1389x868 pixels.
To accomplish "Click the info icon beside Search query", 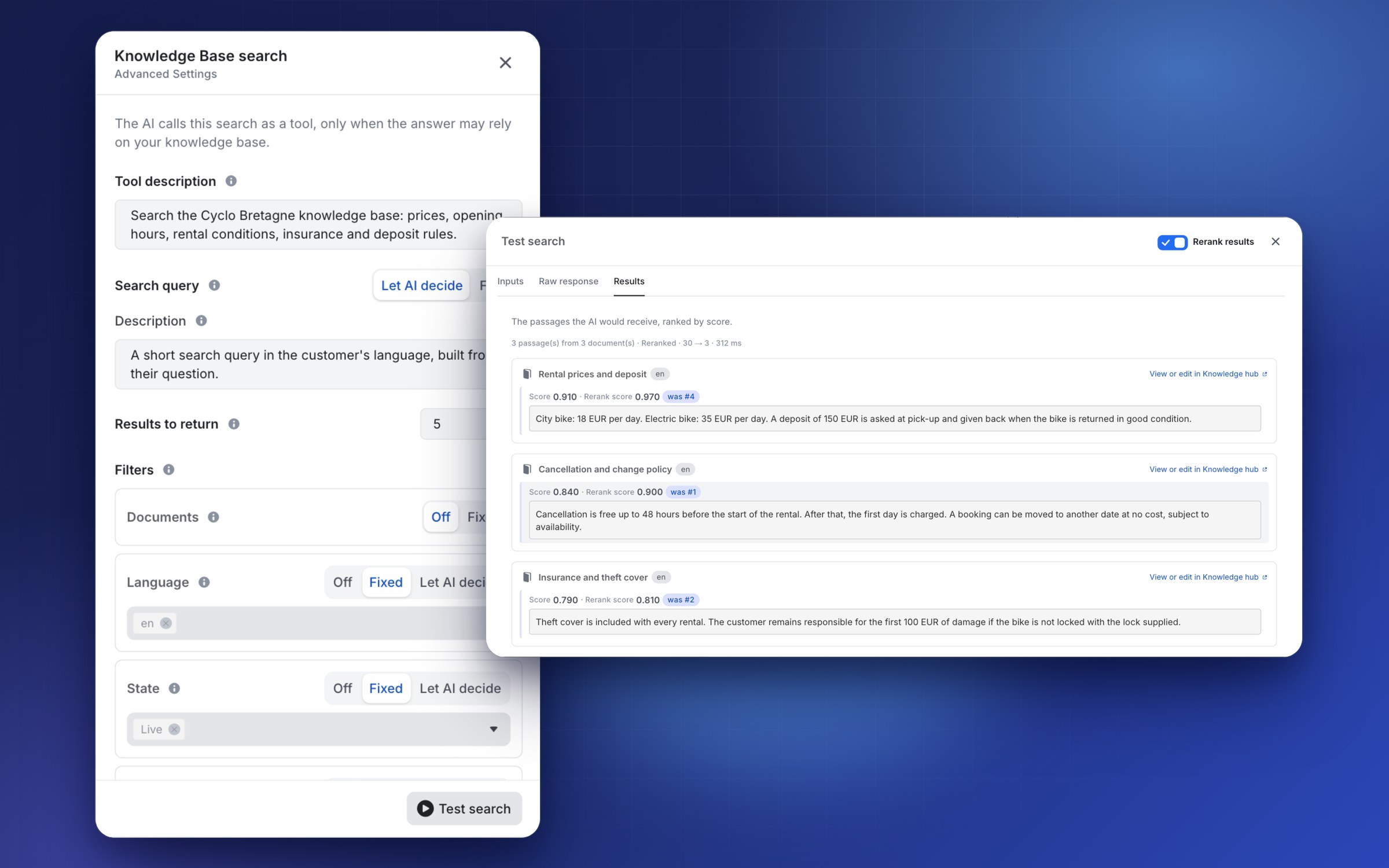I will click(214, 285).
